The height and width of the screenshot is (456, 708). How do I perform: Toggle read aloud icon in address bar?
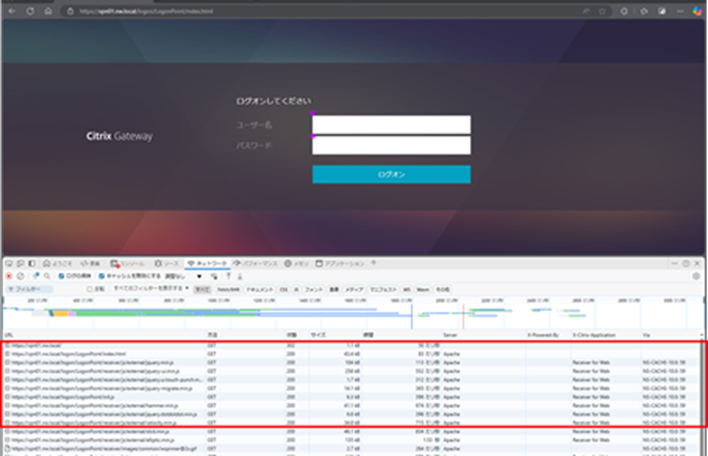coord(586,11)
